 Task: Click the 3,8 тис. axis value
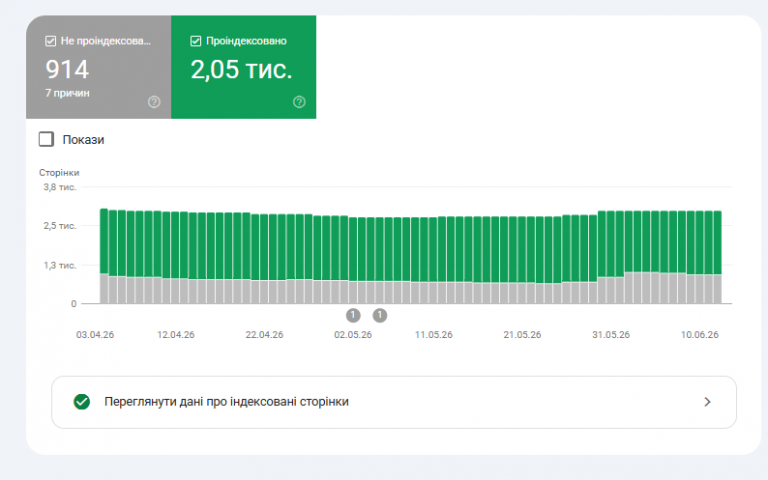[60, 187]
